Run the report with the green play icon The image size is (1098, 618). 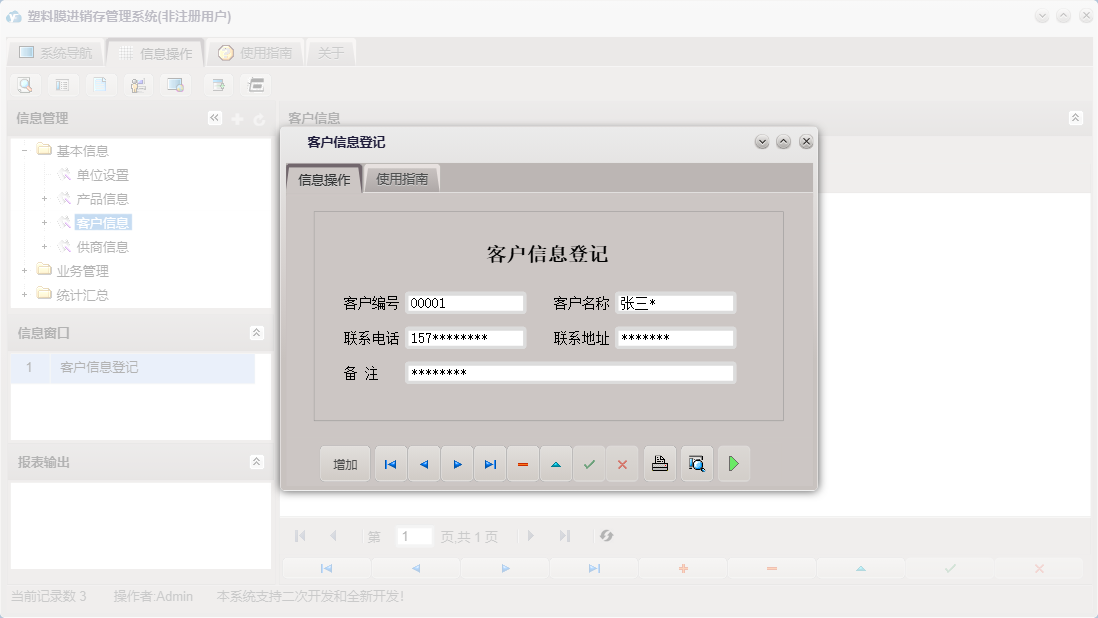pos(734,463)
